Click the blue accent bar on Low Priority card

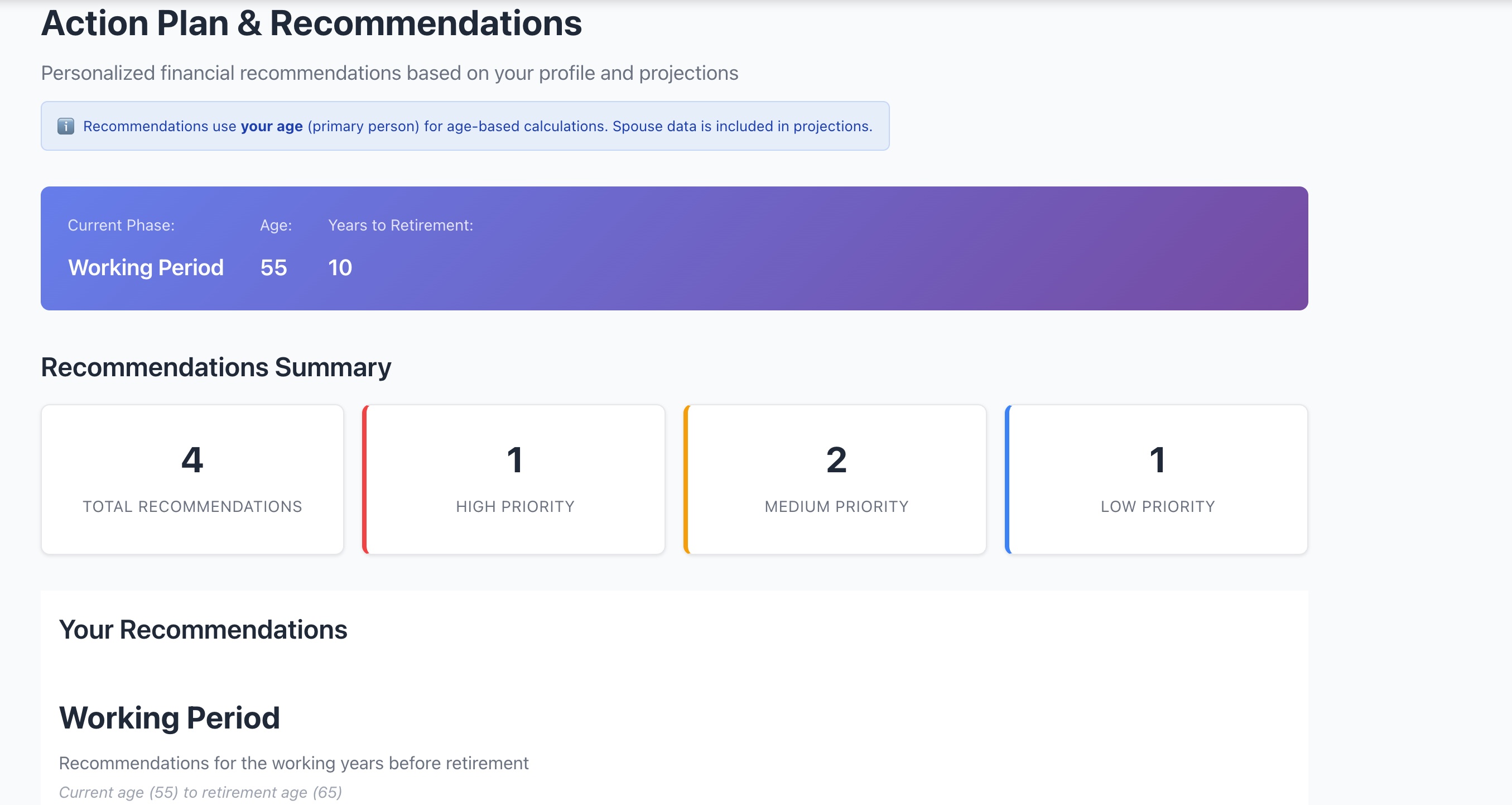click(x=1008, y=479)
